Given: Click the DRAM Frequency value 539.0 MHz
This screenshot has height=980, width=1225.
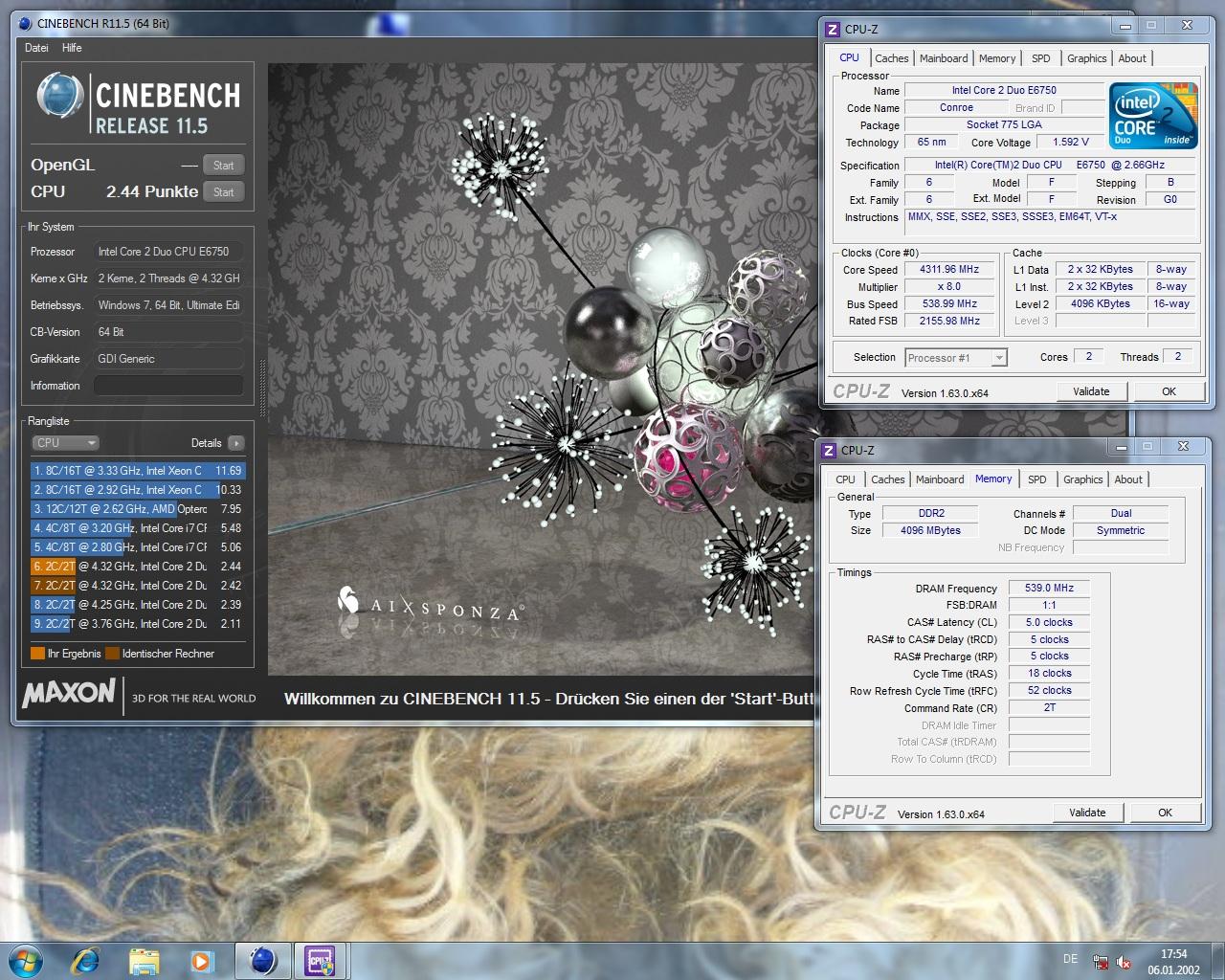Looking at the screenshot, I should pos(1049,589).
